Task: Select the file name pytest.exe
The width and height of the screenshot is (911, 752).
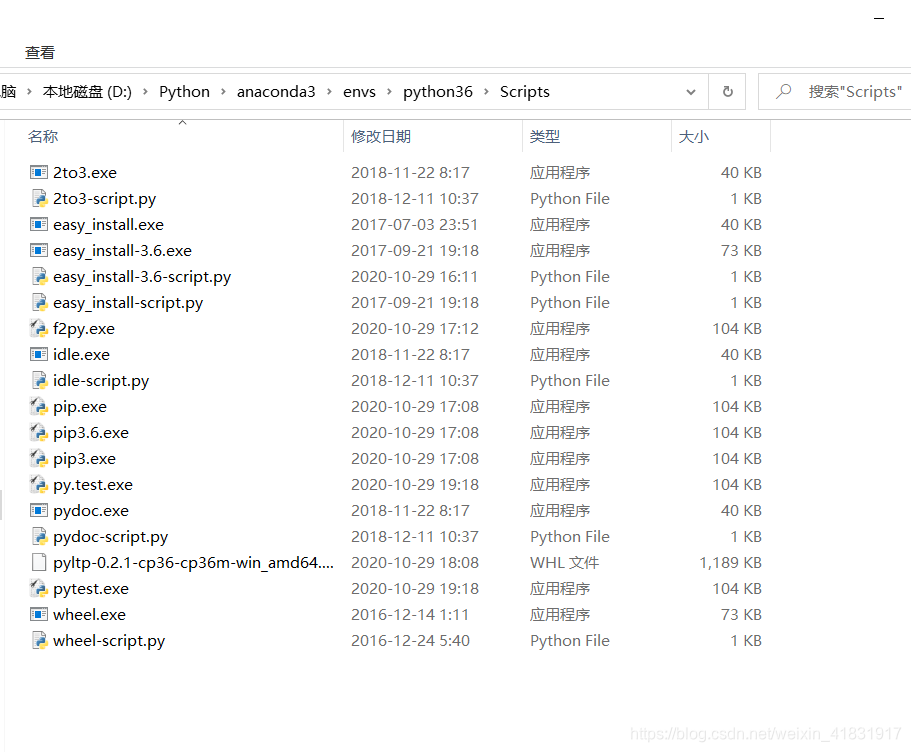Action: tap(91, 589)
